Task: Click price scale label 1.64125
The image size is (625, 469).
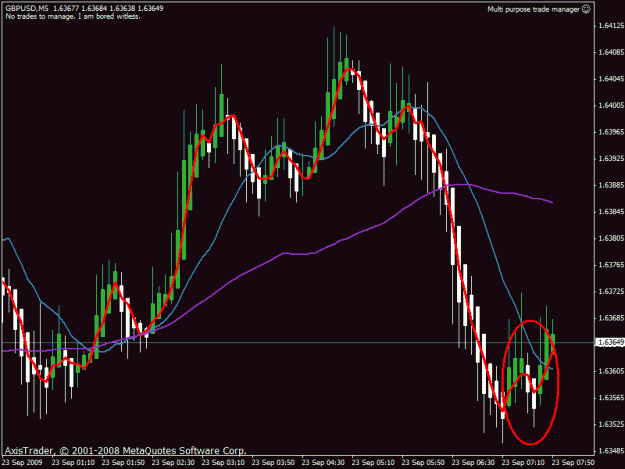Action: tap(611, 26)
